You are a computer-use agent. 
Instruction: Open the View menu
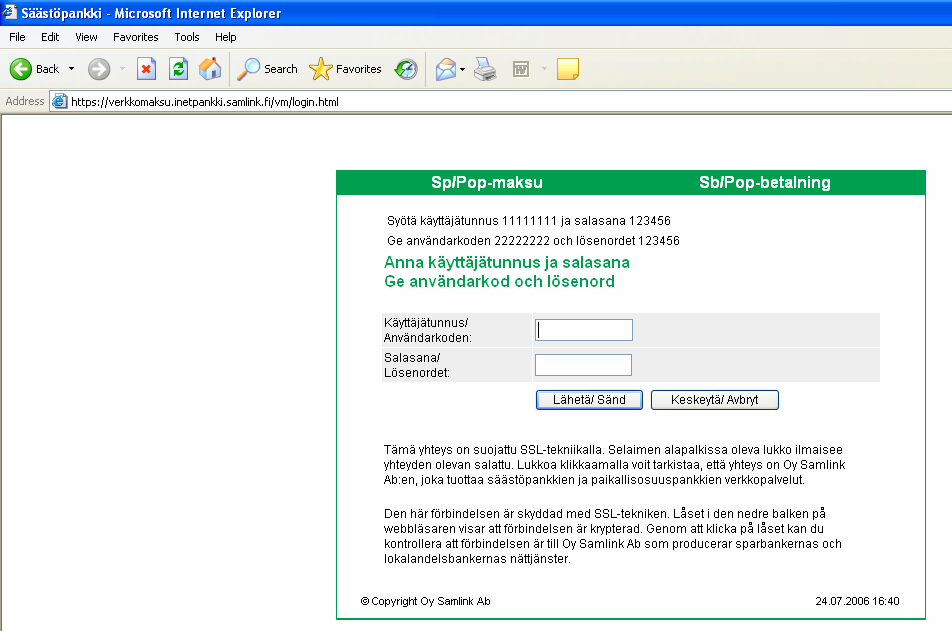pyautogui.click(x=86, y=37)
